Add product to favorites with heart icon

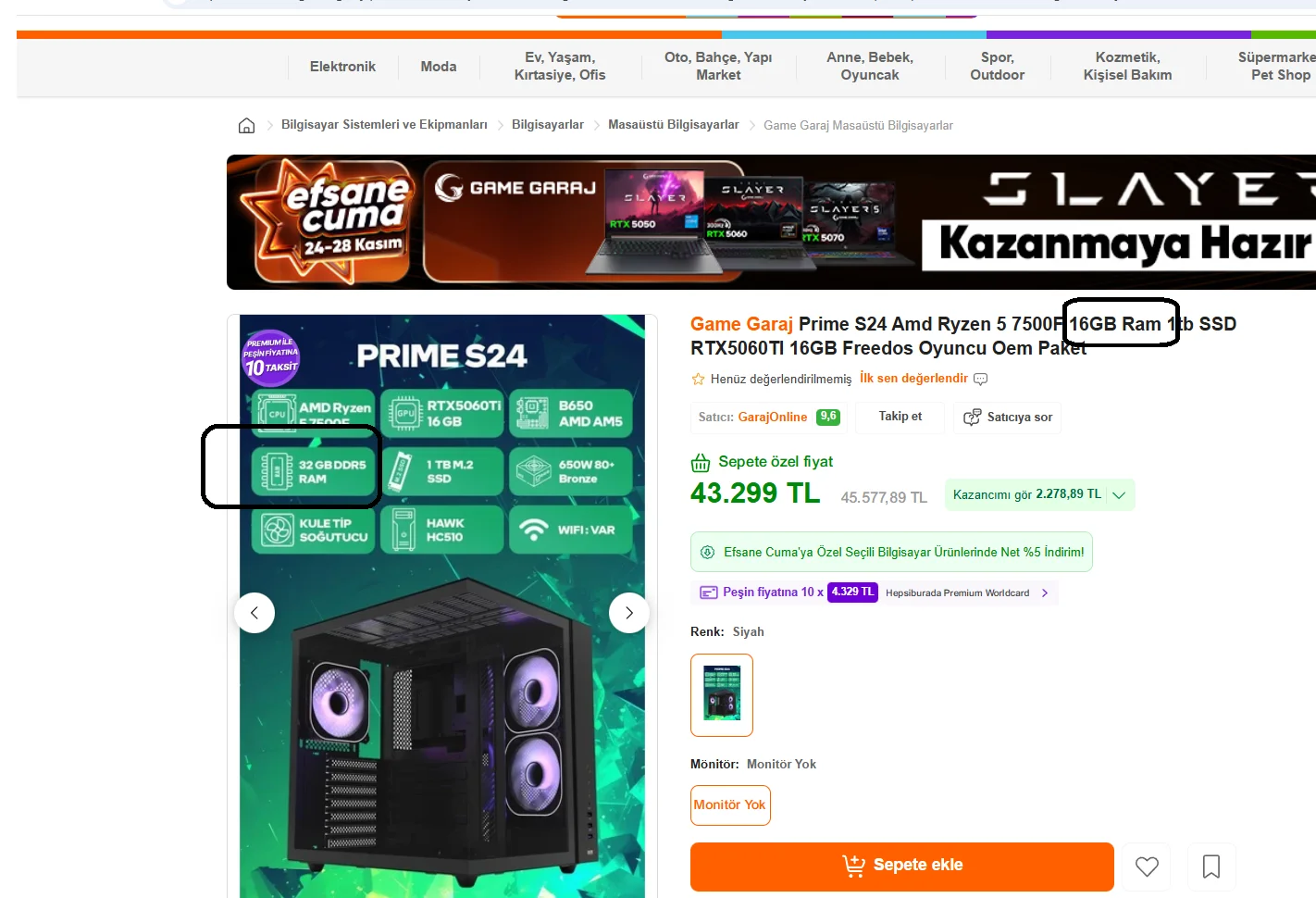point(1147,867)
